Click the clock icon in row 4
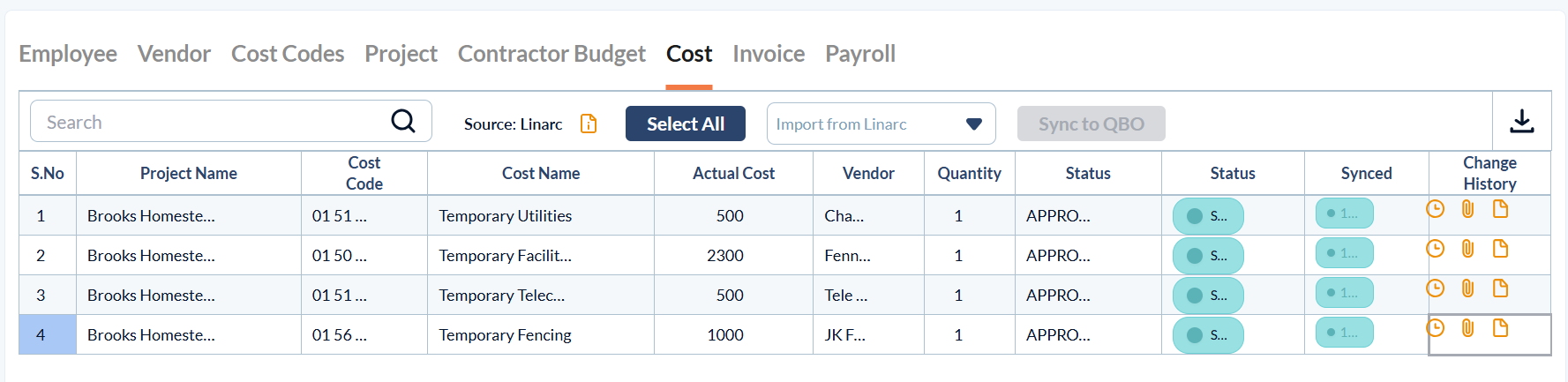The height and width of the screenshot is (382, 1568). click(1436, 328)
